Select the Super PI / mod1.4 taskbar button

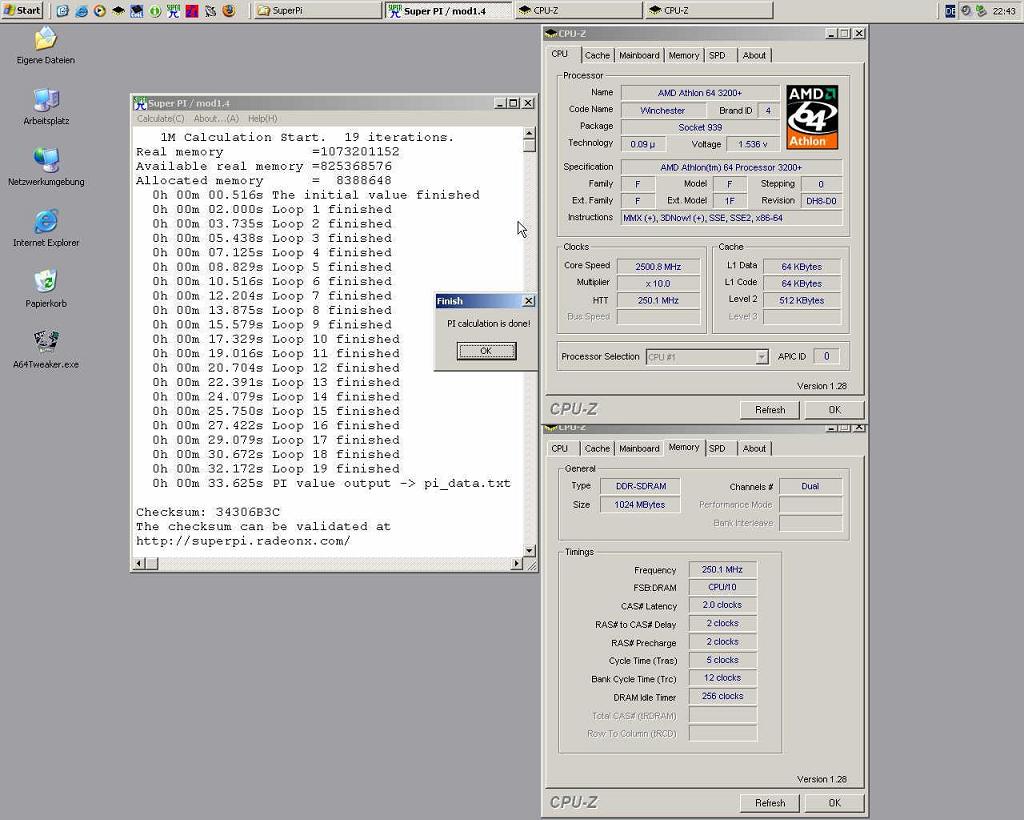click(x=449, y=10)
